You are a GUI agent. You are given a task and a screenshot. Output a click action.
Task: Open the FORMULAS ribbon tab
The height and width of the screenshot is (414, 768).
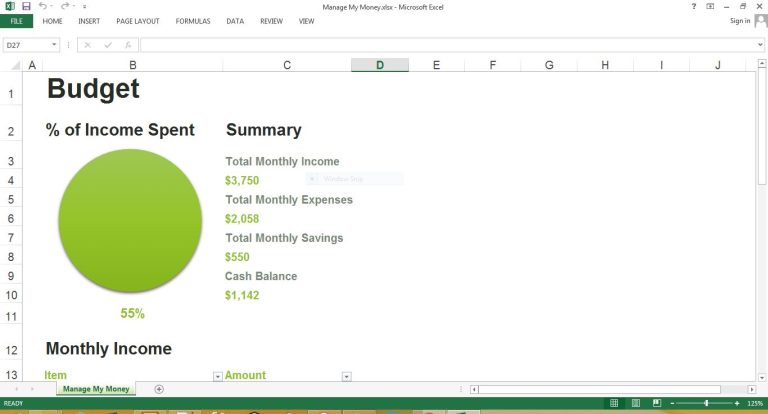coord(193,21)
